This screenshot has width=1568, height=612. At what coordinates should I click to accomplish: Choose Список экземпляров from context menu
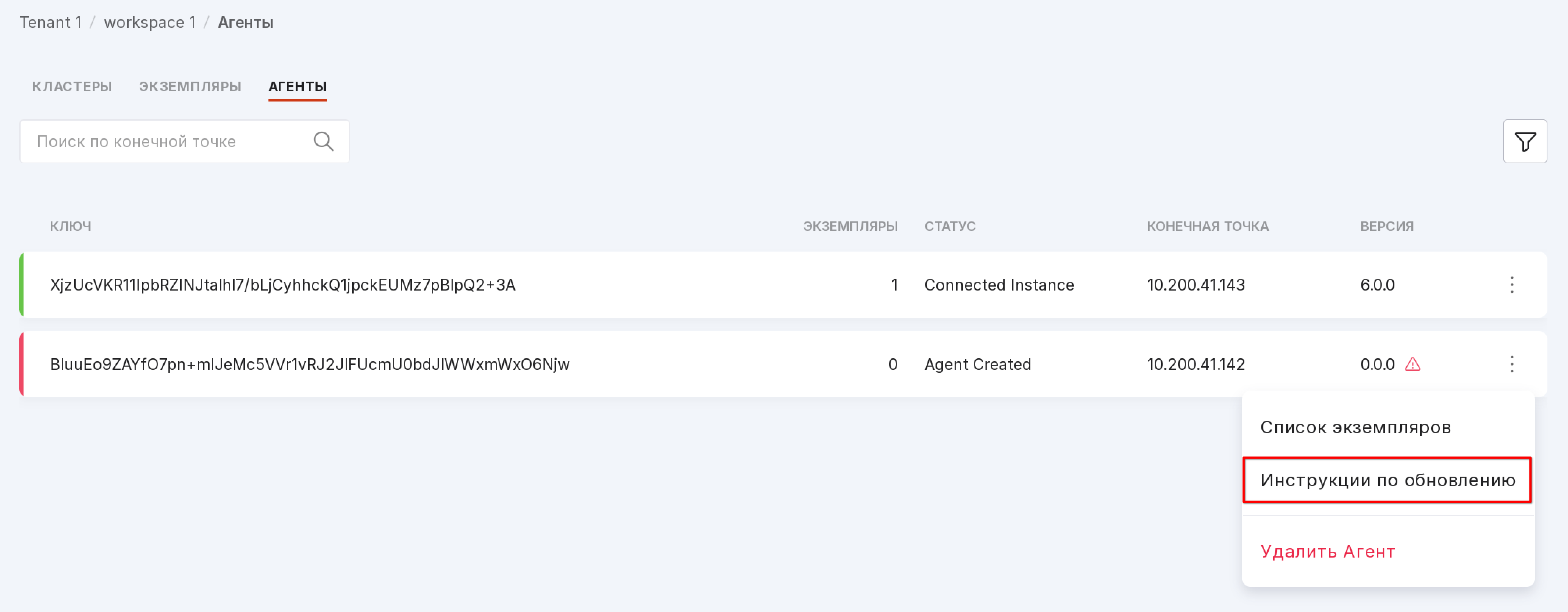click(1355, 427)
